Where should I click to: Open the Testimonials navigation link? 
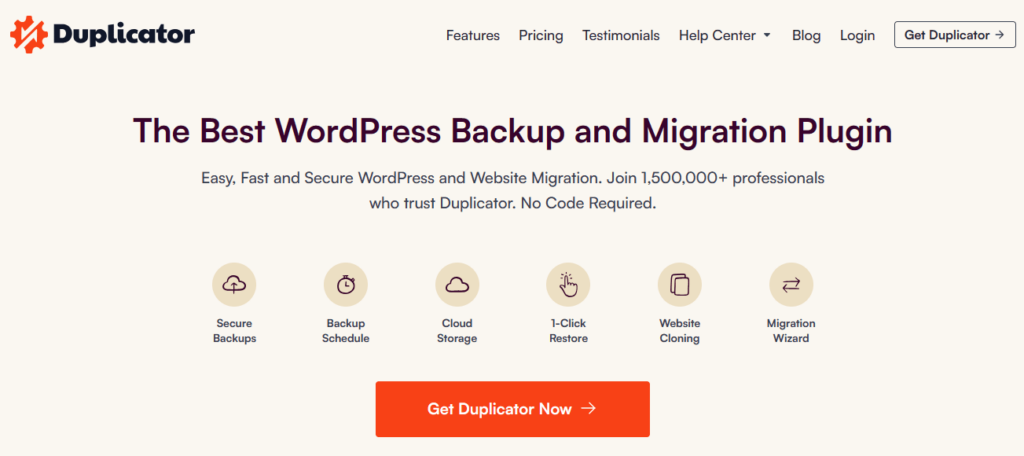click(x=621, y=35)
